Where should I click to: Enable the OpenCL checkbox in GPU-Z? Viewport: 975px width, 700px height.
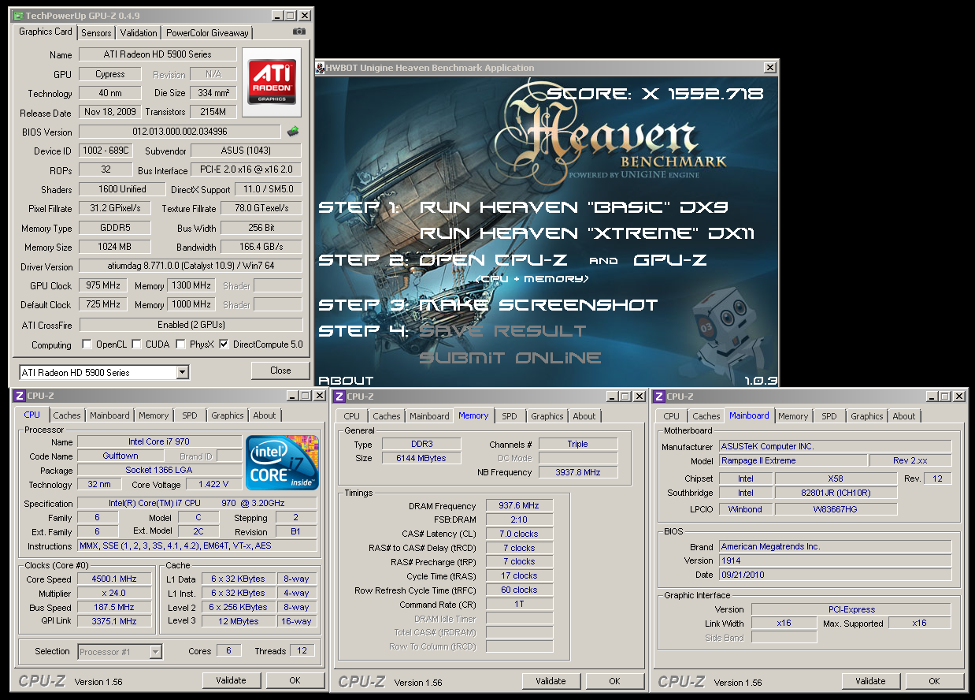pos(87,344)
